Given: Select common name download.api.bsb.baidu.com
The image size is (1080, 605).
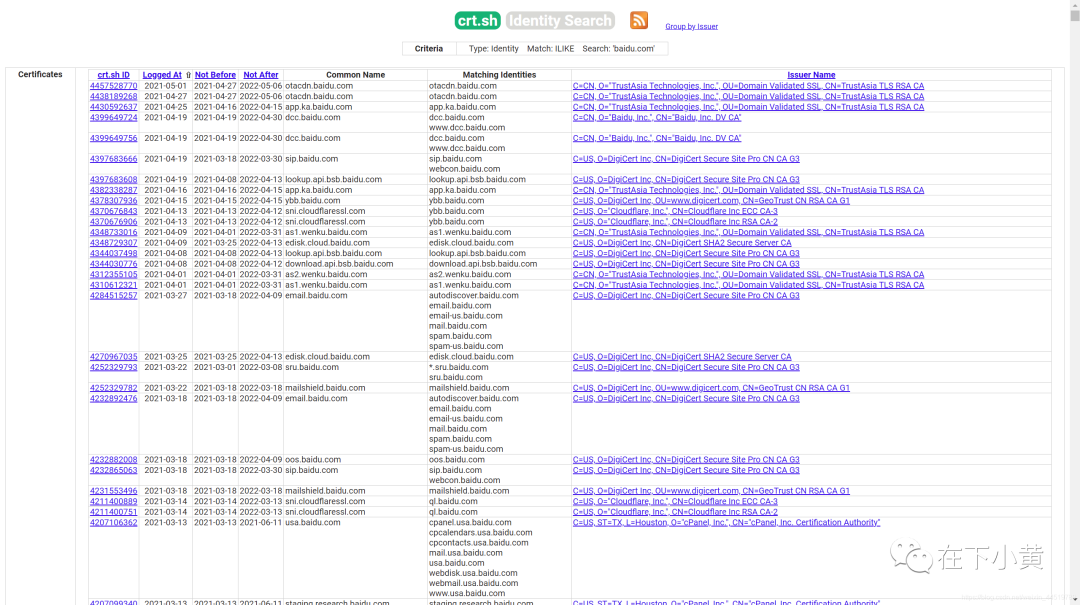Looking at the screenshot, I should tap(339, 264).
